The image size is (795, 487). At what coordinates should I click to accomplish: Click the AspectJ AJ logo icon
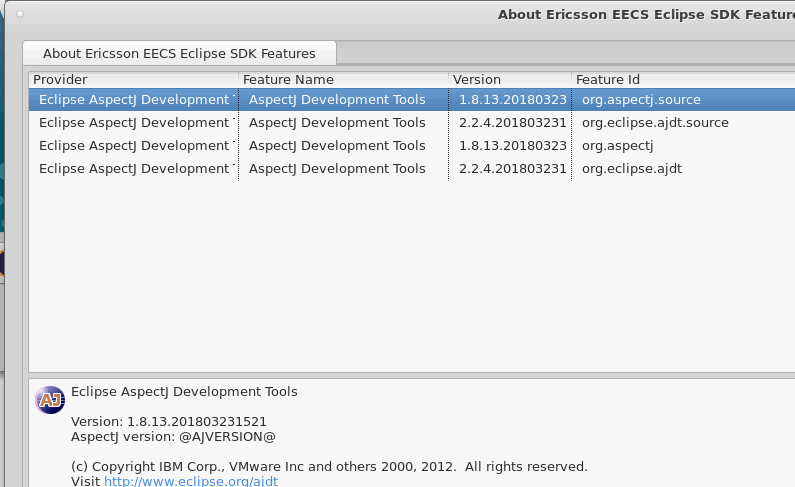50,400
